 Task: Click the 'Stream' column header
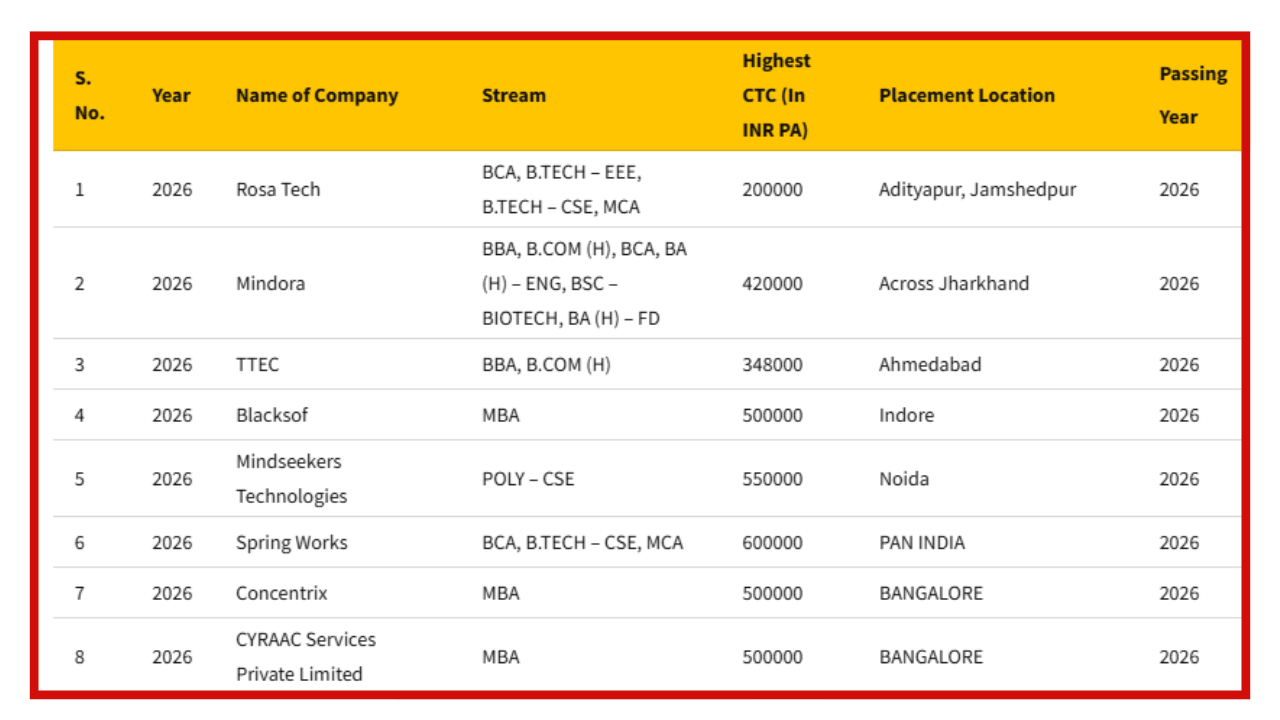point(513,96)
